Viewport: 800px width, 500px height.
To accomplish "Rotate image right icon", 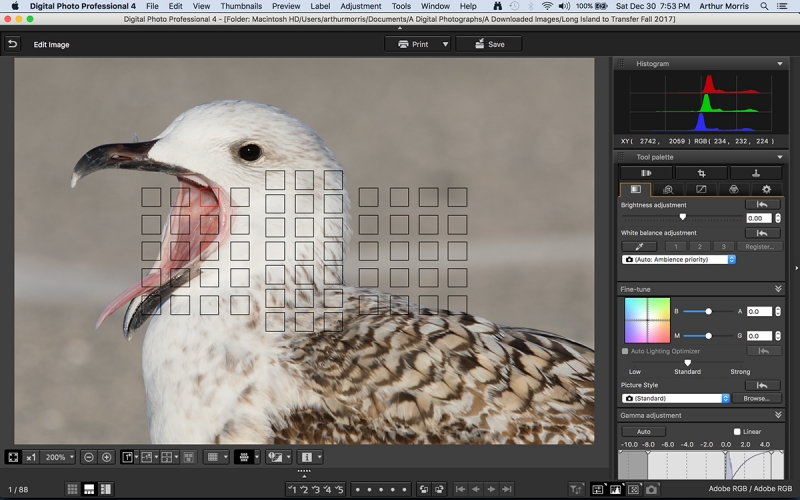I will (439, 489).
